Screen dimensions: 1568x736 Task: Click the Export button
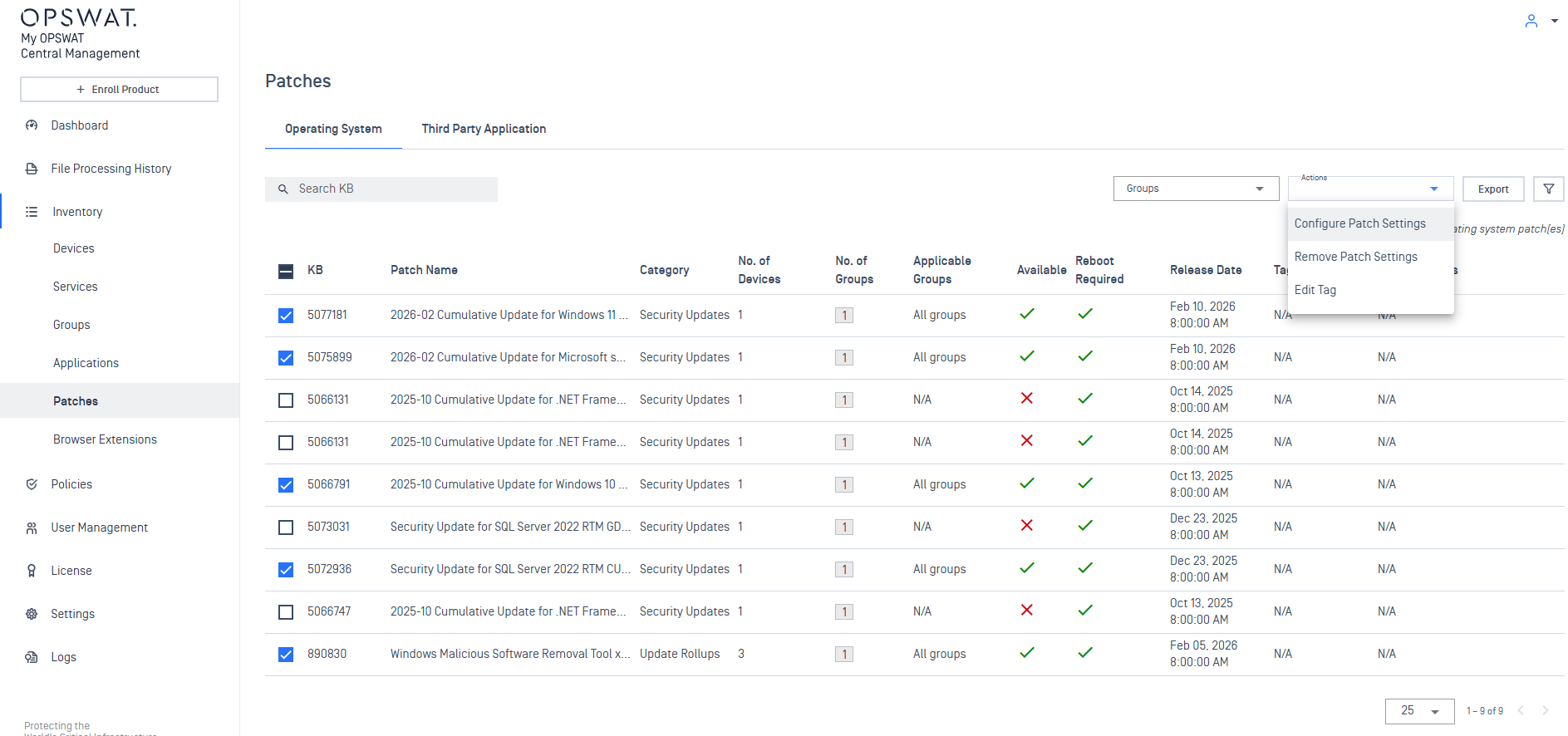point(1492,189)
